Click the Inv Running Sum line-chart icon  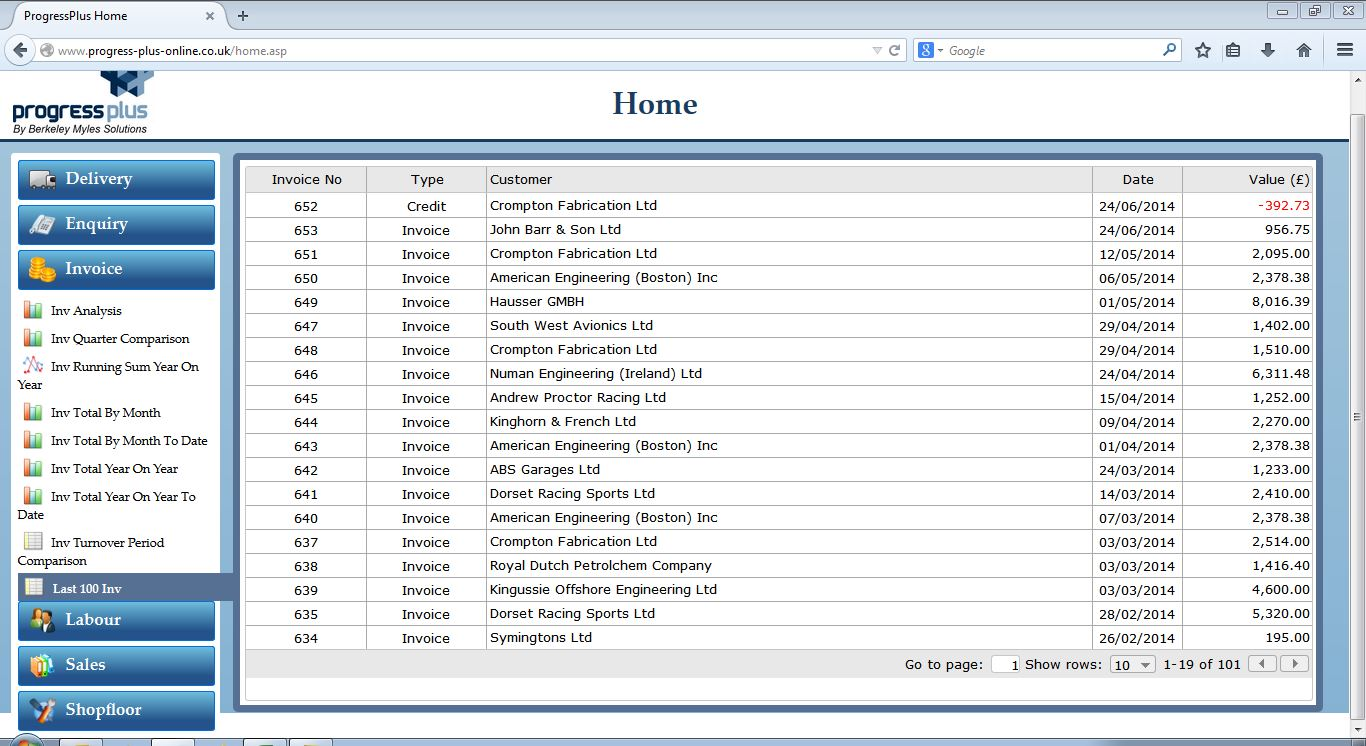33,366
